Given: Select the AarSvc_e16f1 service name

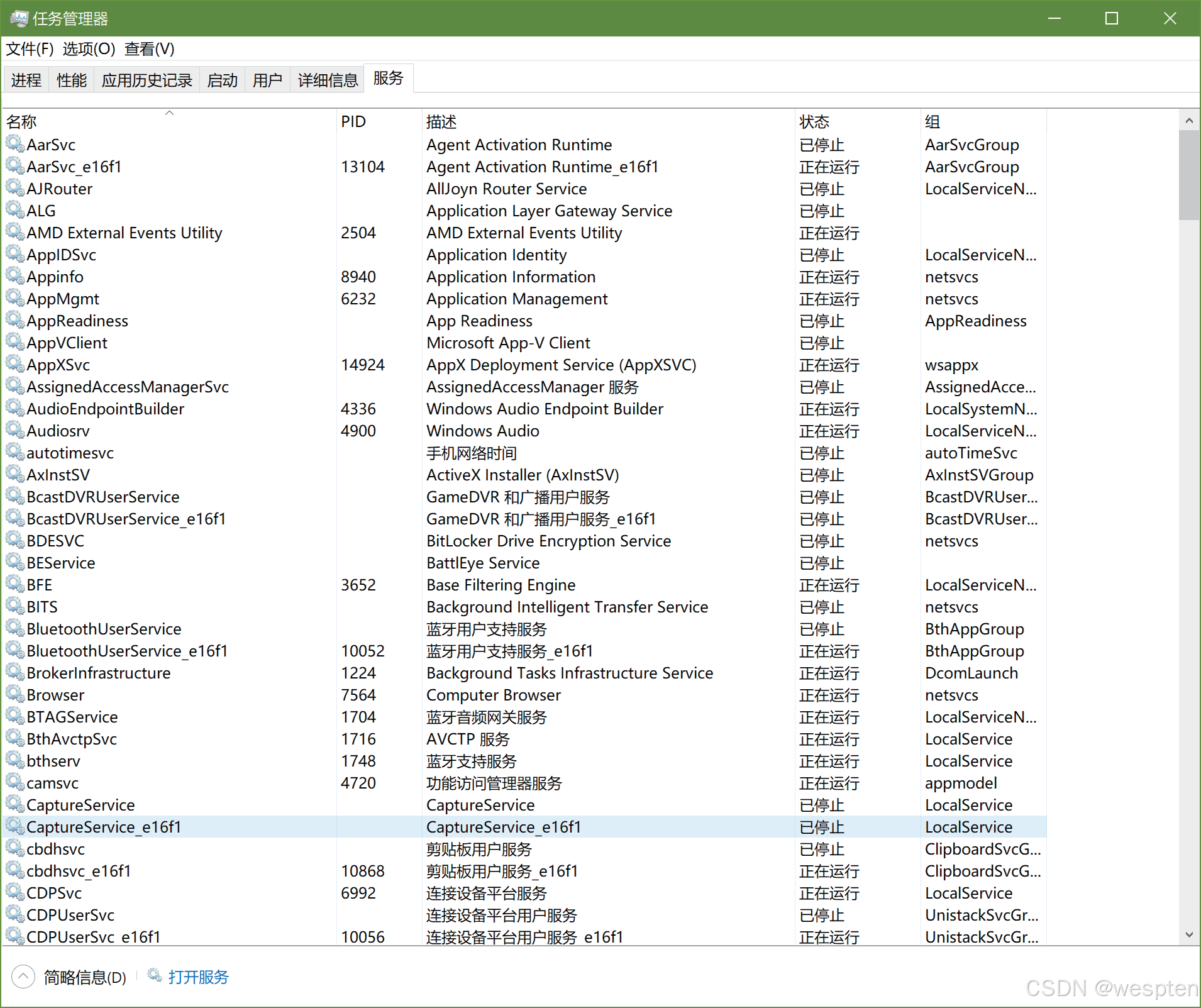Looking at the screenshot, I should [x=74, y=167].
